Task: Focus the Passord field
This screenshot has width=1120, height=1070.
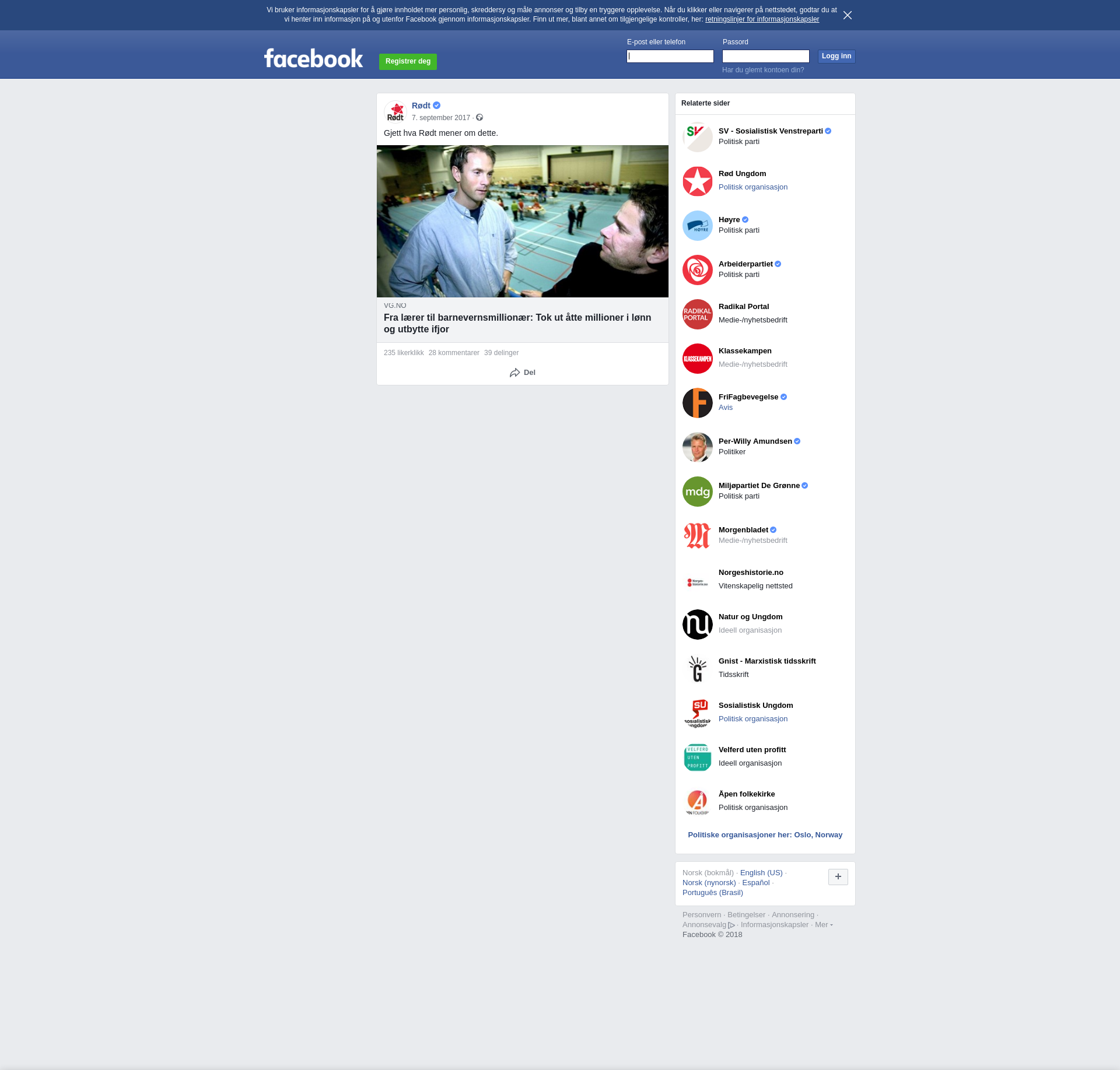Action: coord(766,56)
